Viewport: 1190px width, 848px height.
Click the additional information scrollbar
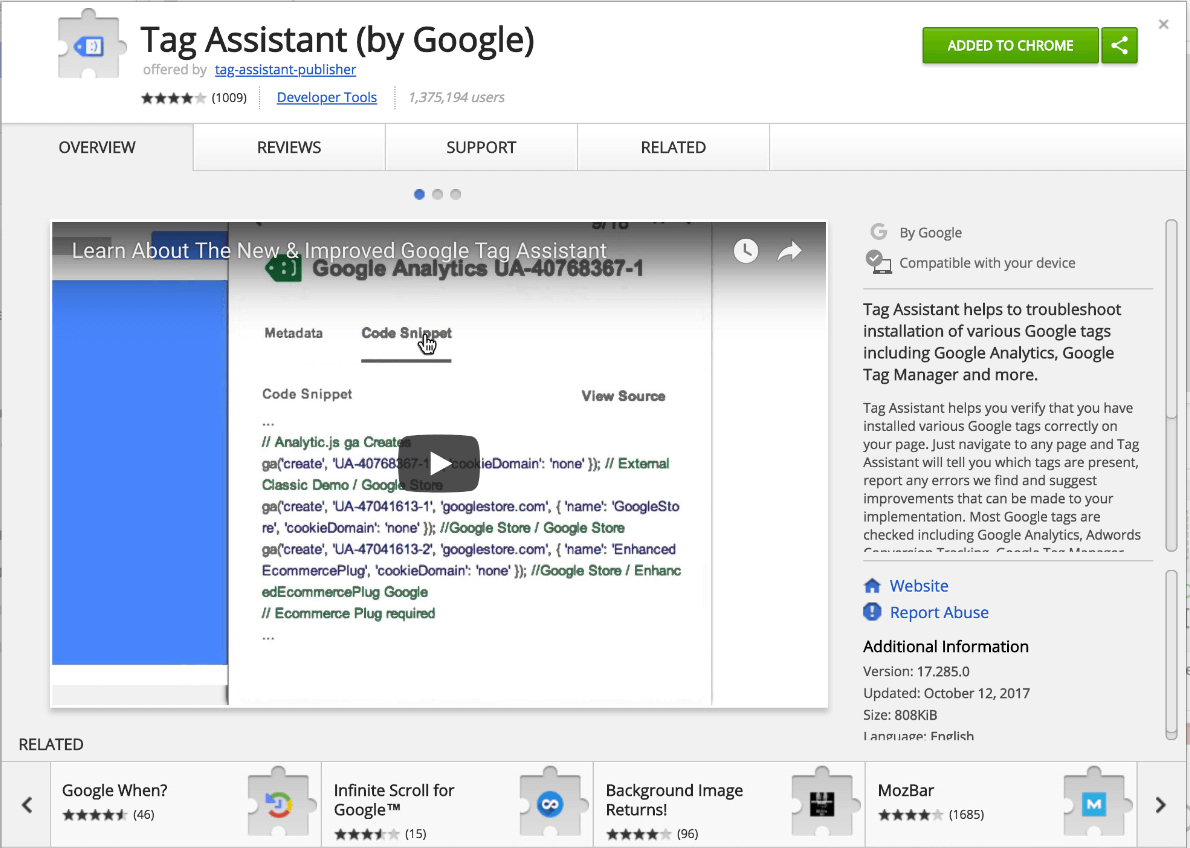point(1171,654)
